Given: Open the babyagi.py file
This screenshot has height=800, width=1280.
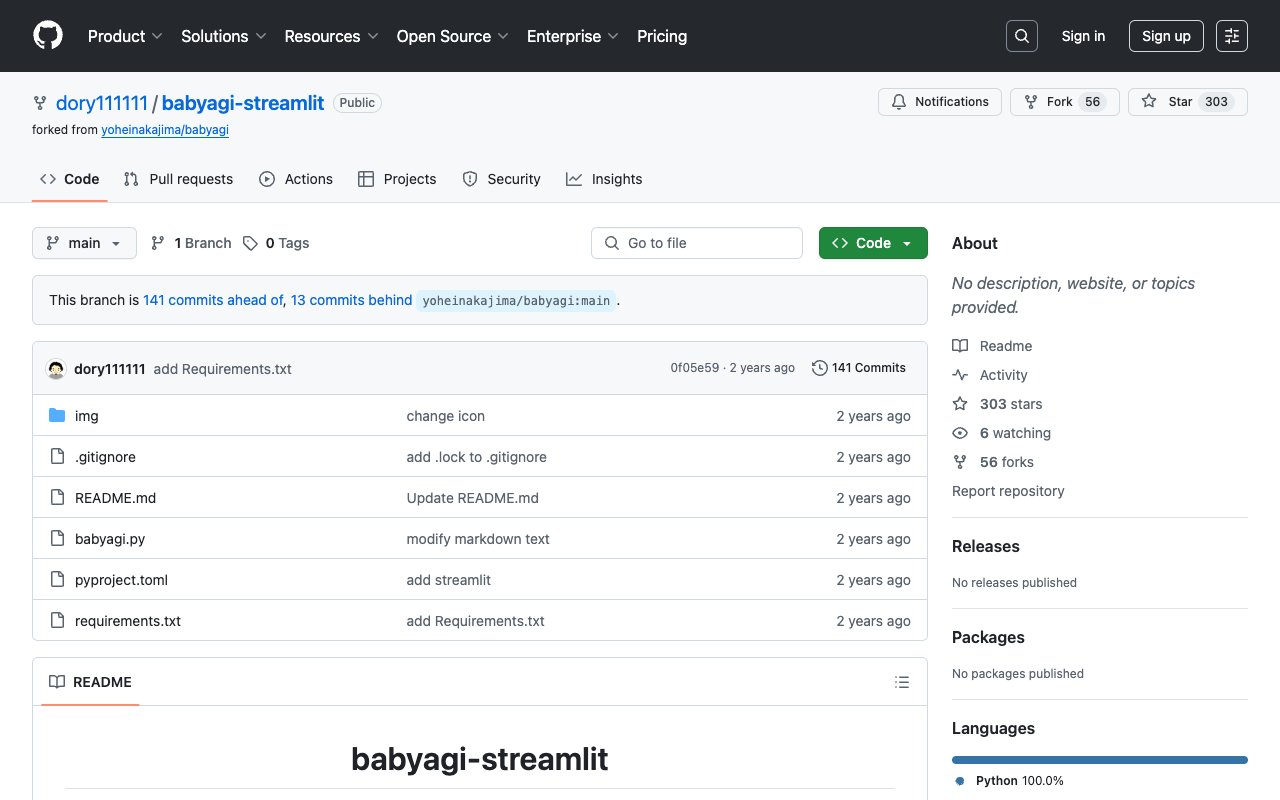Looking at the screenshot, I should [x=110, y=539].
